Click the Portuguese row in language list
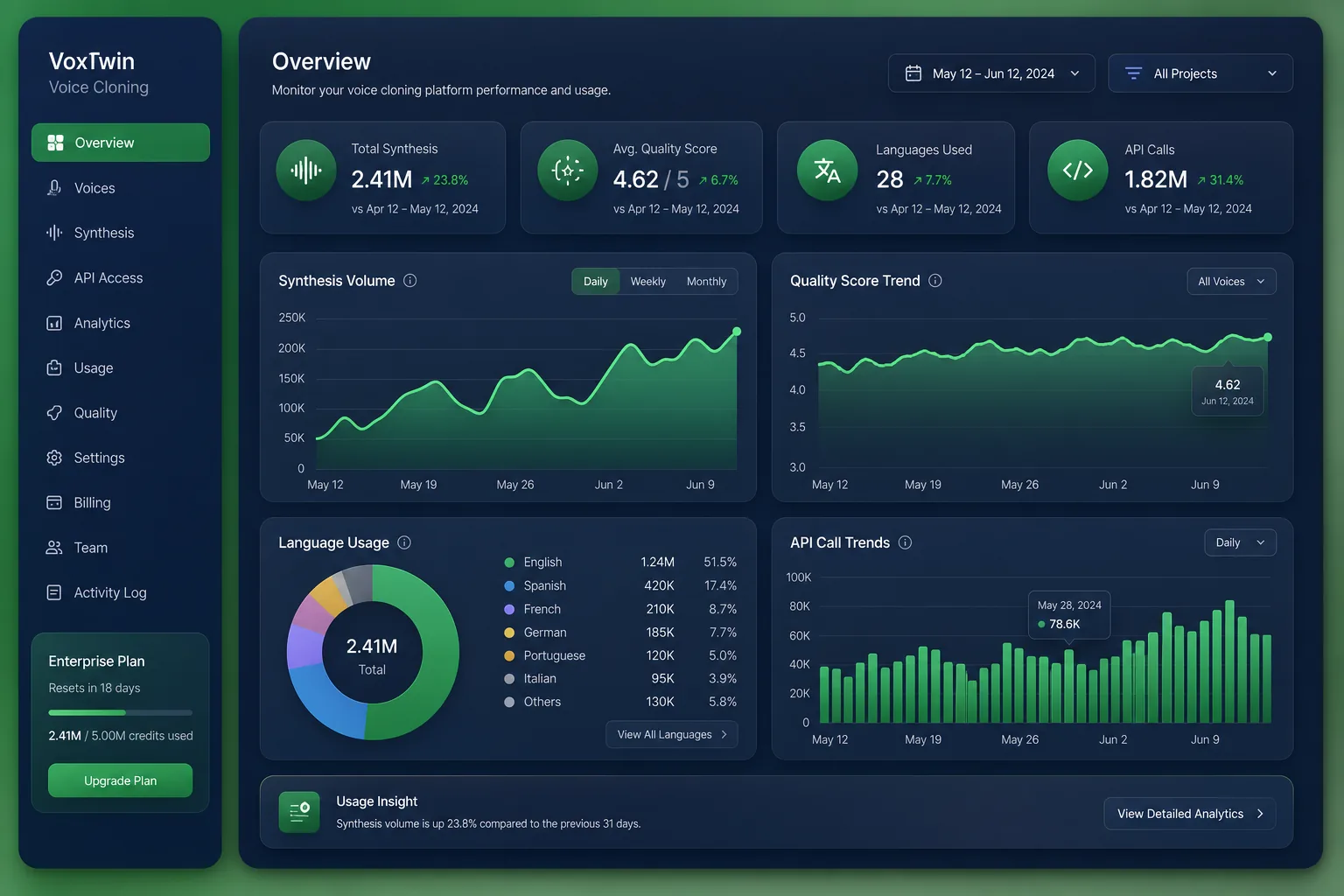The width and height of the screenshot is (1344, 896). (620, 655)
